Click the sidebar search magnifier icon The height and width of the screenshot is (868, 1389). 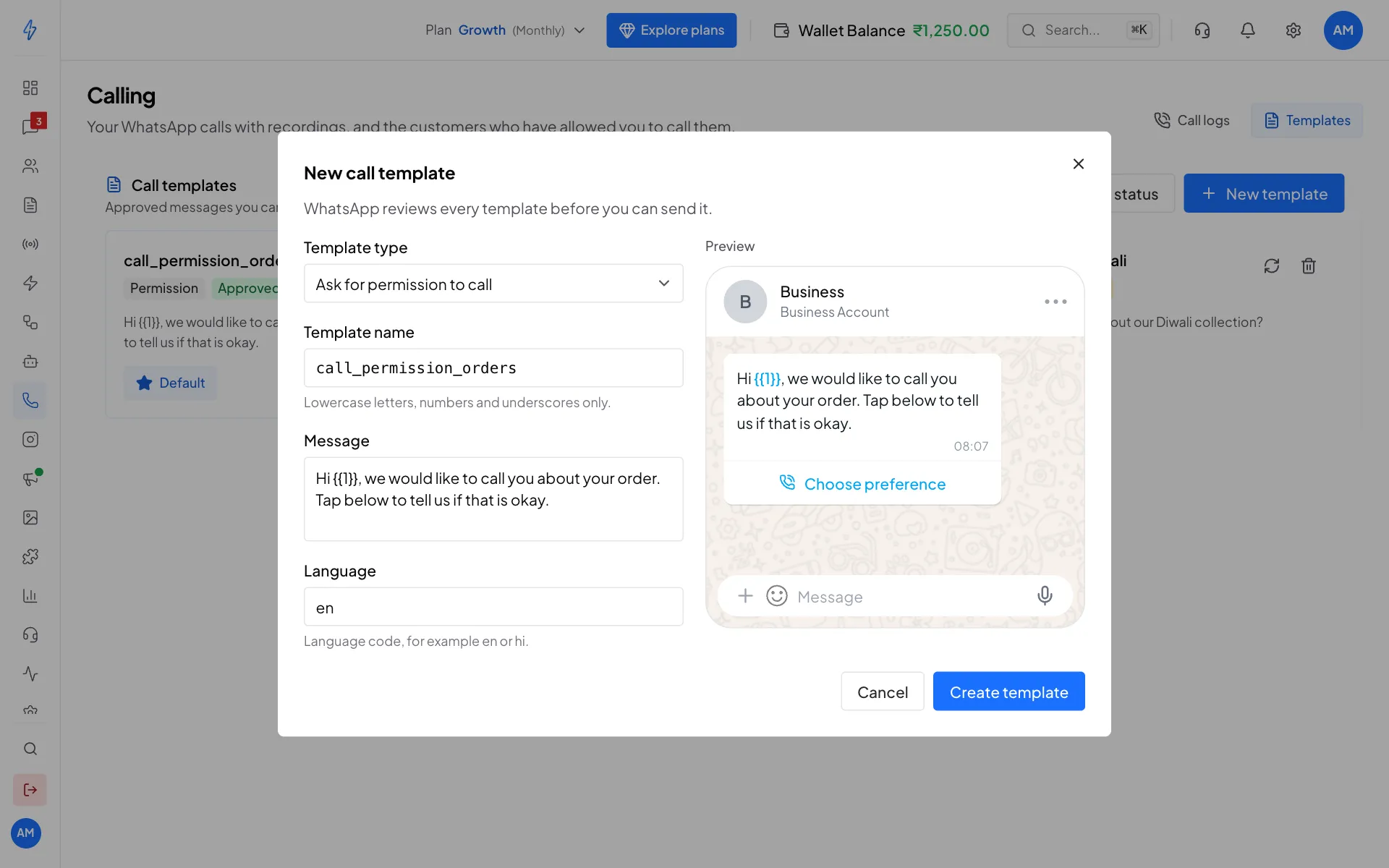point(30,749)
